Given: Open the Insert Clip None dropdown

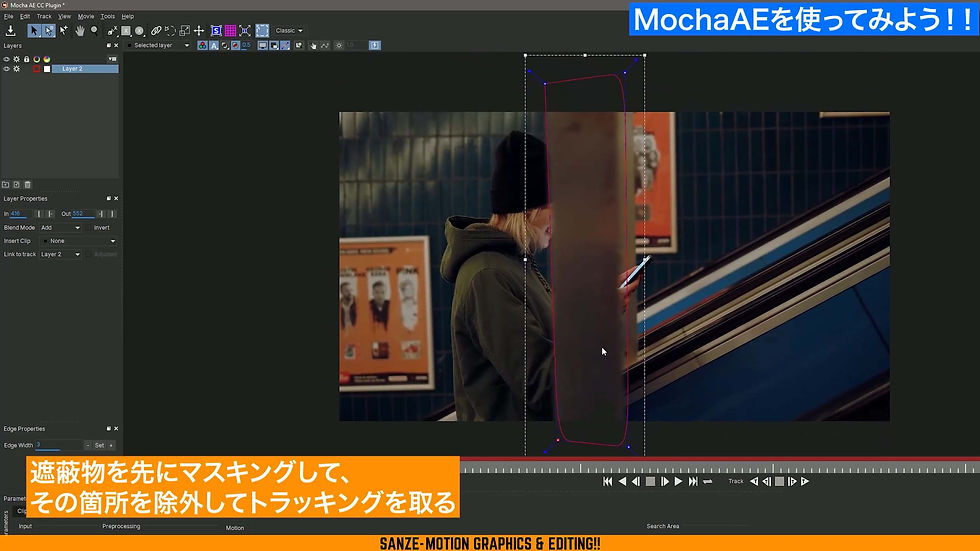Looking at the screenshot, I should coord(78,241).
